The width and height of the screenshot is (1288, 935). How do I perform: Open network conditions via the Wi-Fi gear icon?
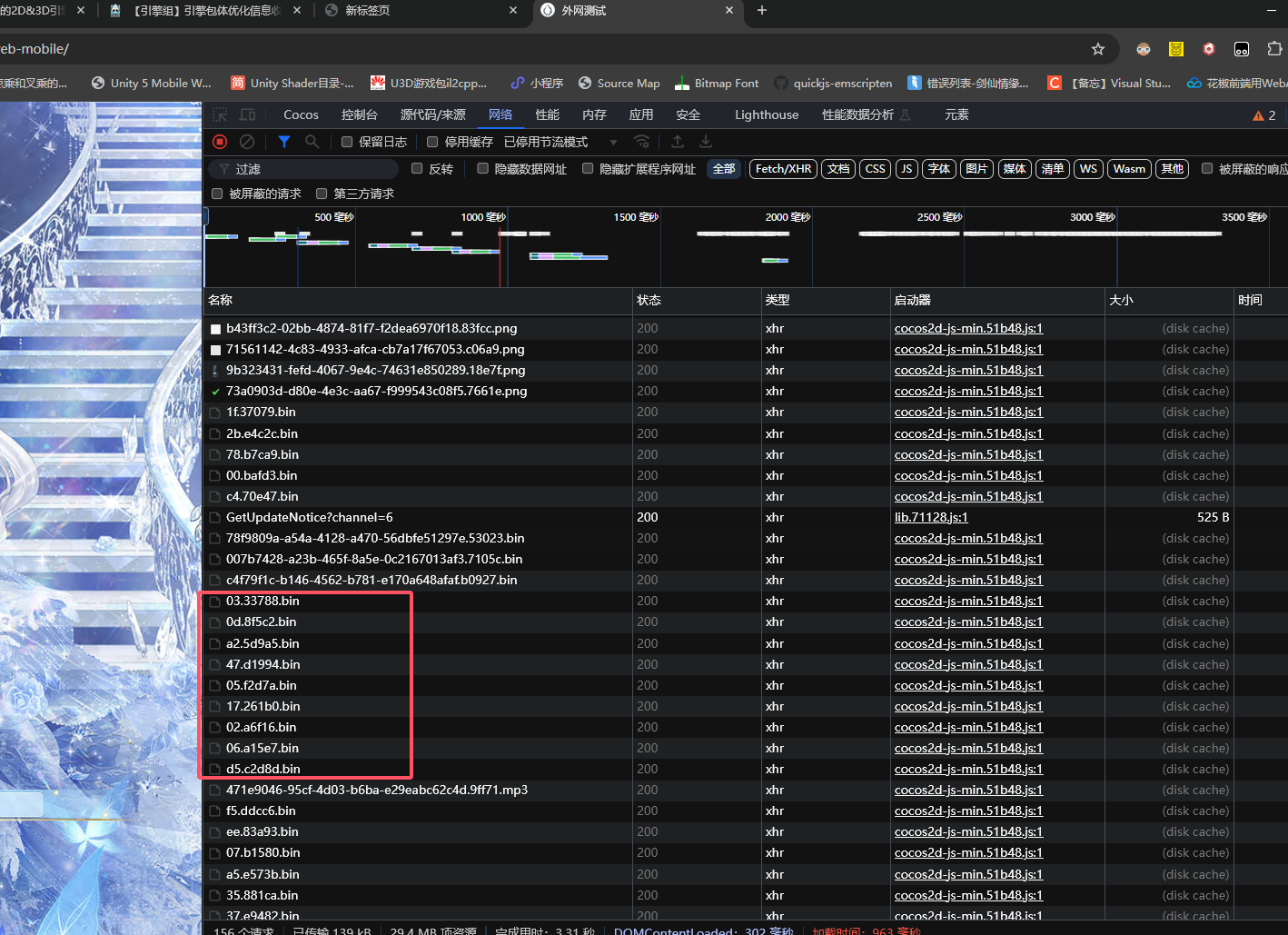tap(641, 142)
